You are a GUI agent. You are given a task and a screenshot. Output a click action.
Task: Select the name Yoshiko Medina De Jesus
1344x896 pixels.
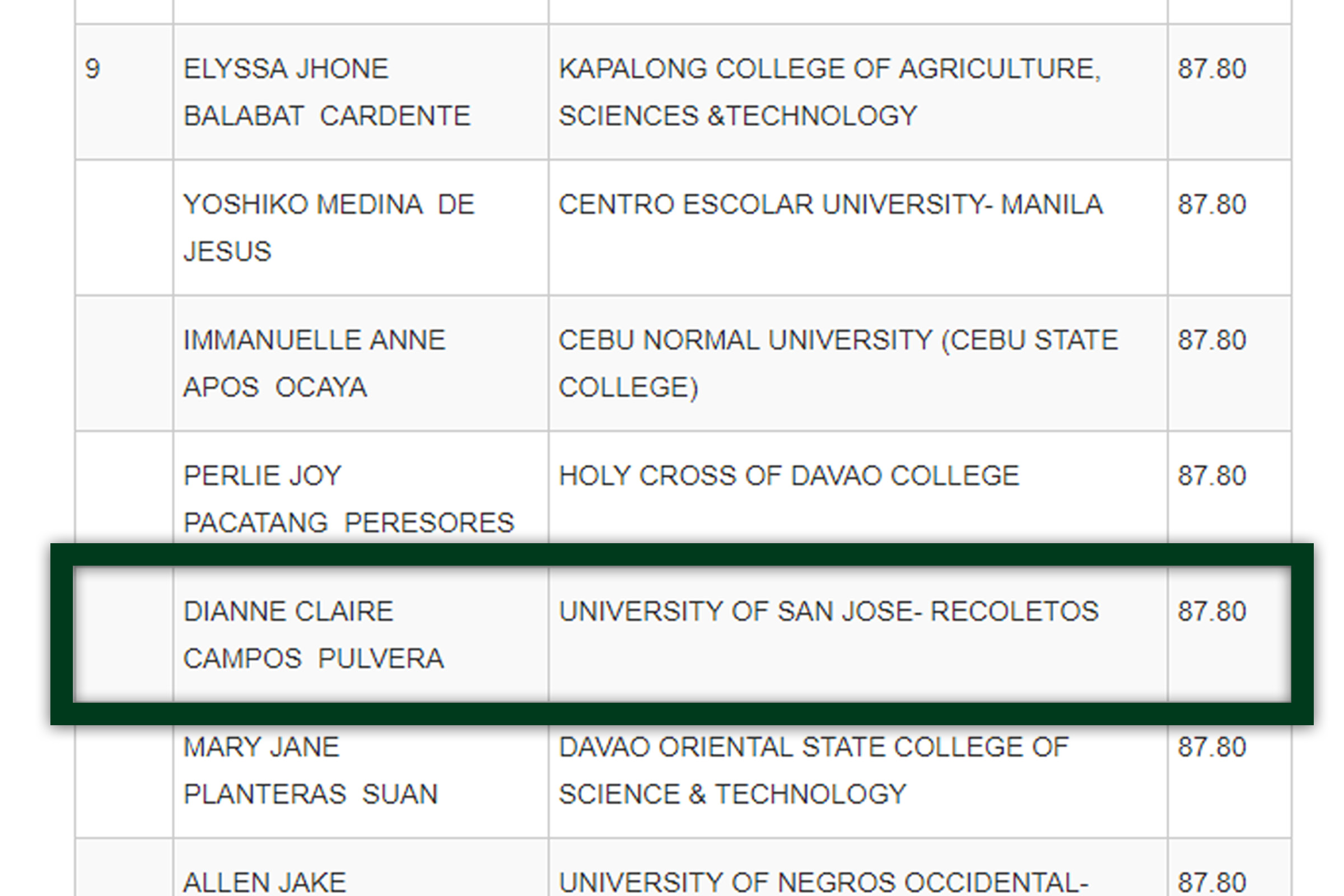pos(329,227)
